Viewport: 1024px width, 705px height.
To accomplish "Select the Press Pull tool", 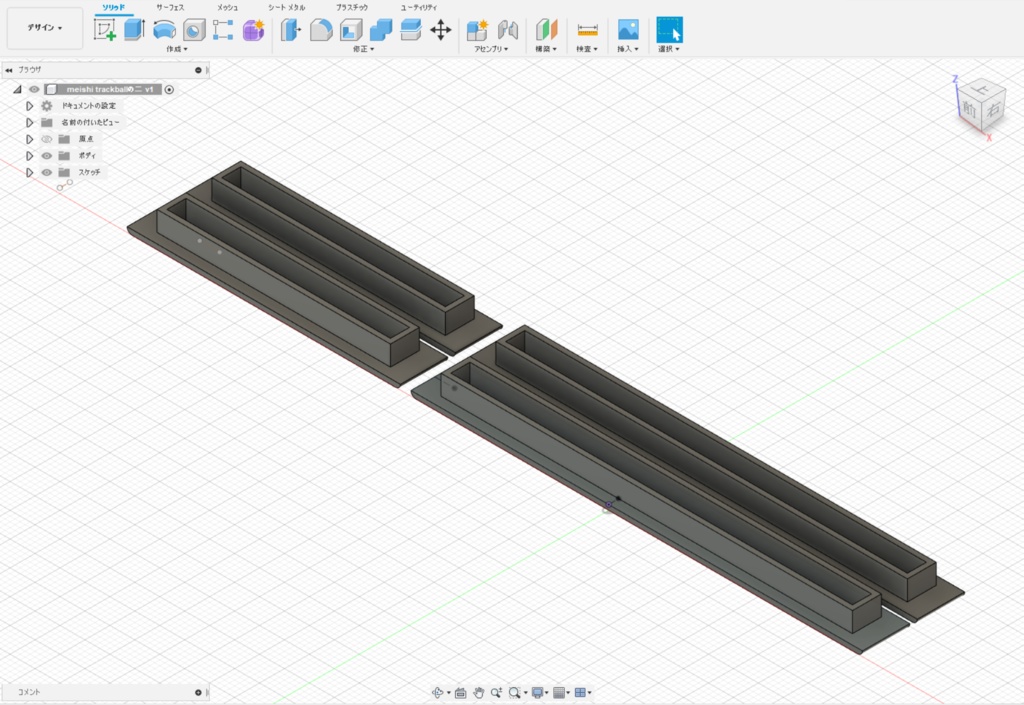I will (291, 29).
